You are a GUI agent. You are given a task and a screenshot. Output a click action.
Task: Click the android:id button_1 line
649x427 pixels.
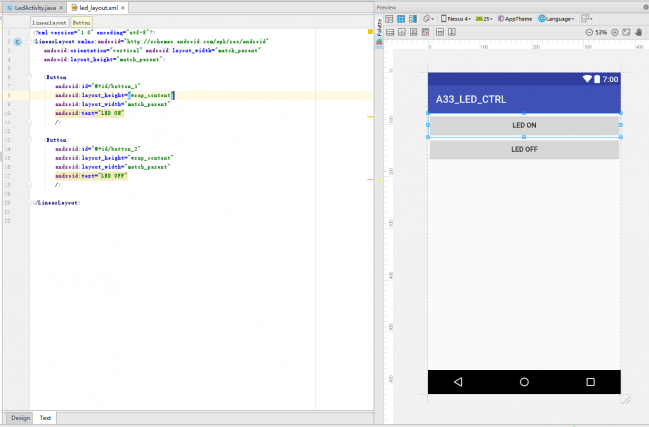pyautogui.click(x=98, y=86)
